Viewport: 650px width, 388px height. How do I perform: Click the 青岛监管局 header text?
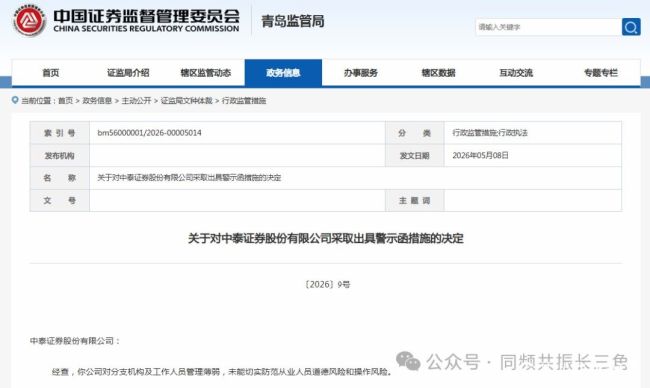coord(293,21)
